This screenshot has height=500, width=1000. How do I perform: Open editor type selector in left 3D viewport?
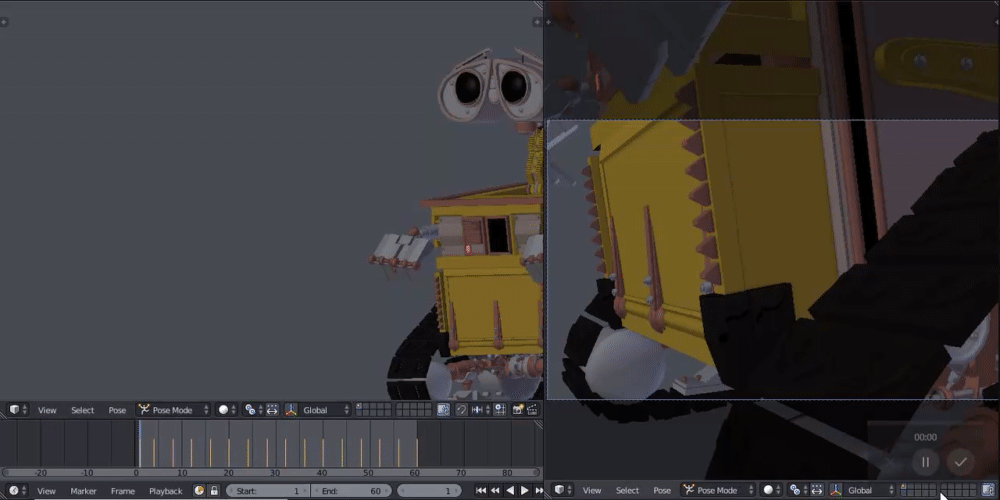[x=17, y=410]
